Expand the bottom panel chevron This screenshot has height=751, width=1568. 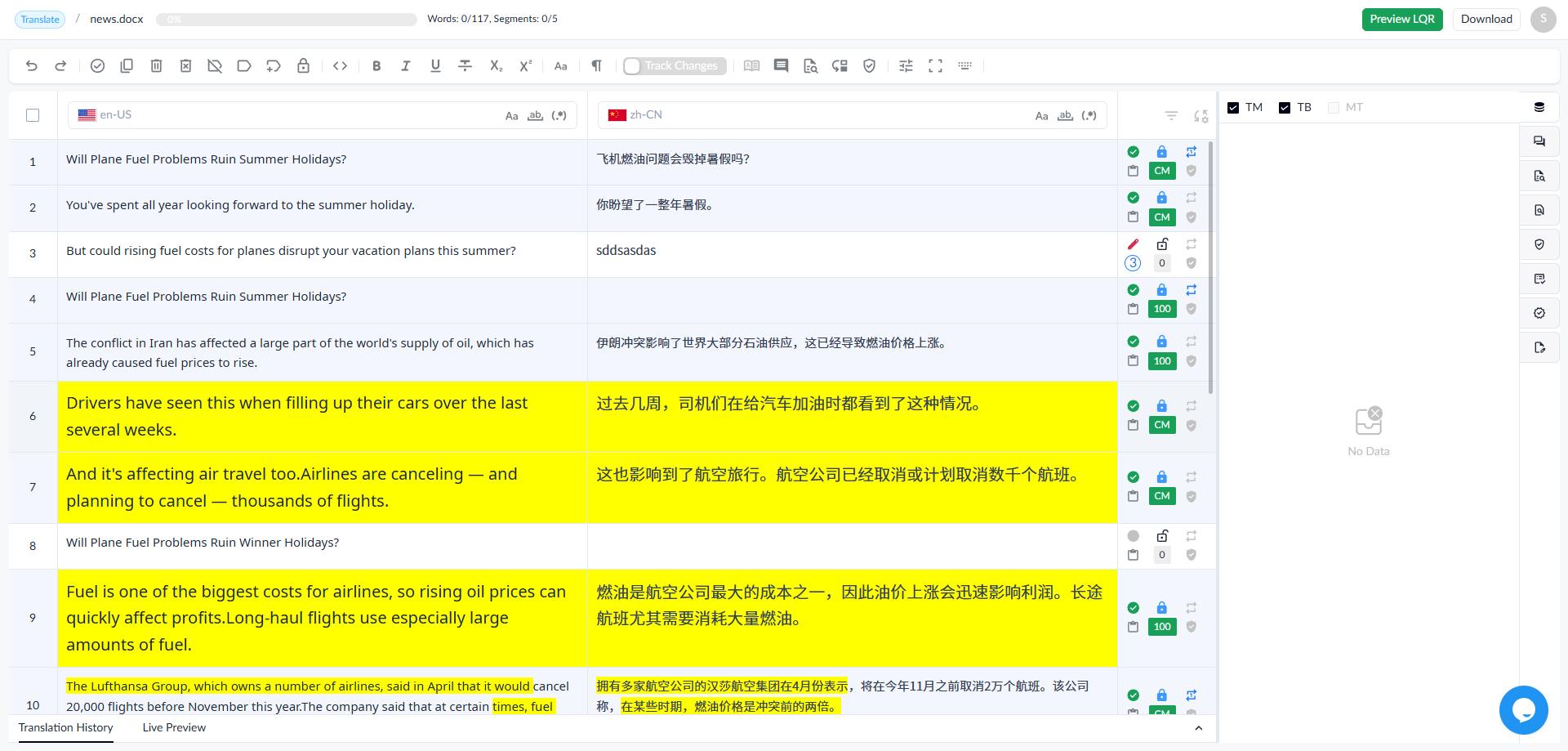tap(1199, 728)
